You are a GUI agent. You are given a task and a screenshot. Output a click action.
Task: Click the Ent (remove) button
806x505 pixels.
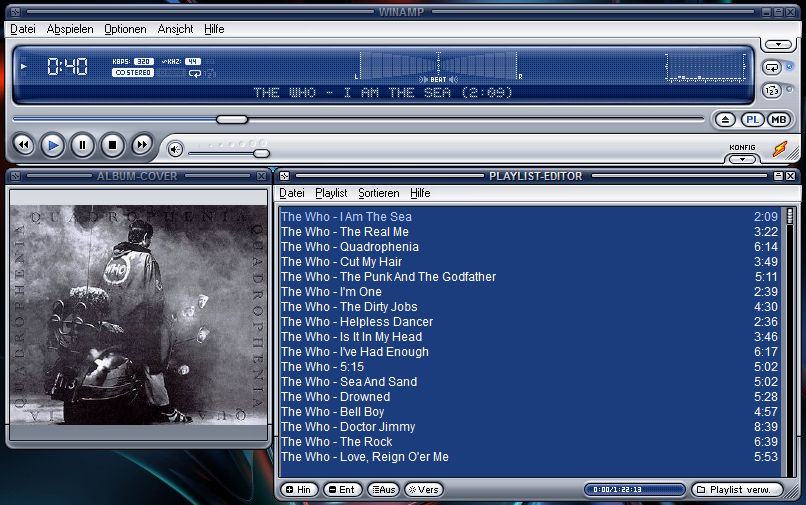(x=342, y=490)
